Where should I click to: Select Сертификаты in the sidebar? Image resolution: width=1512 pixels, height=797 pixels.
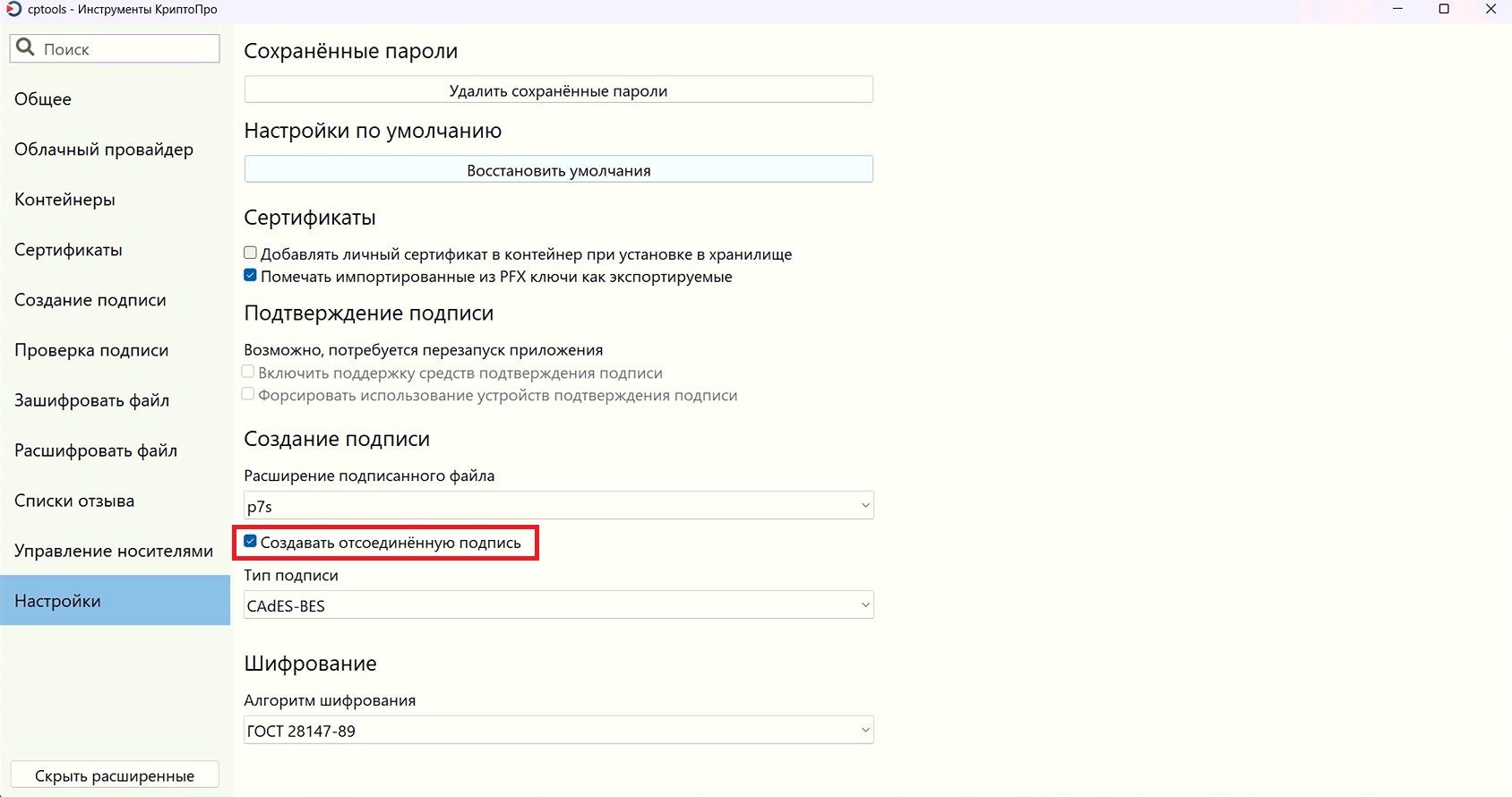point(68,250)
